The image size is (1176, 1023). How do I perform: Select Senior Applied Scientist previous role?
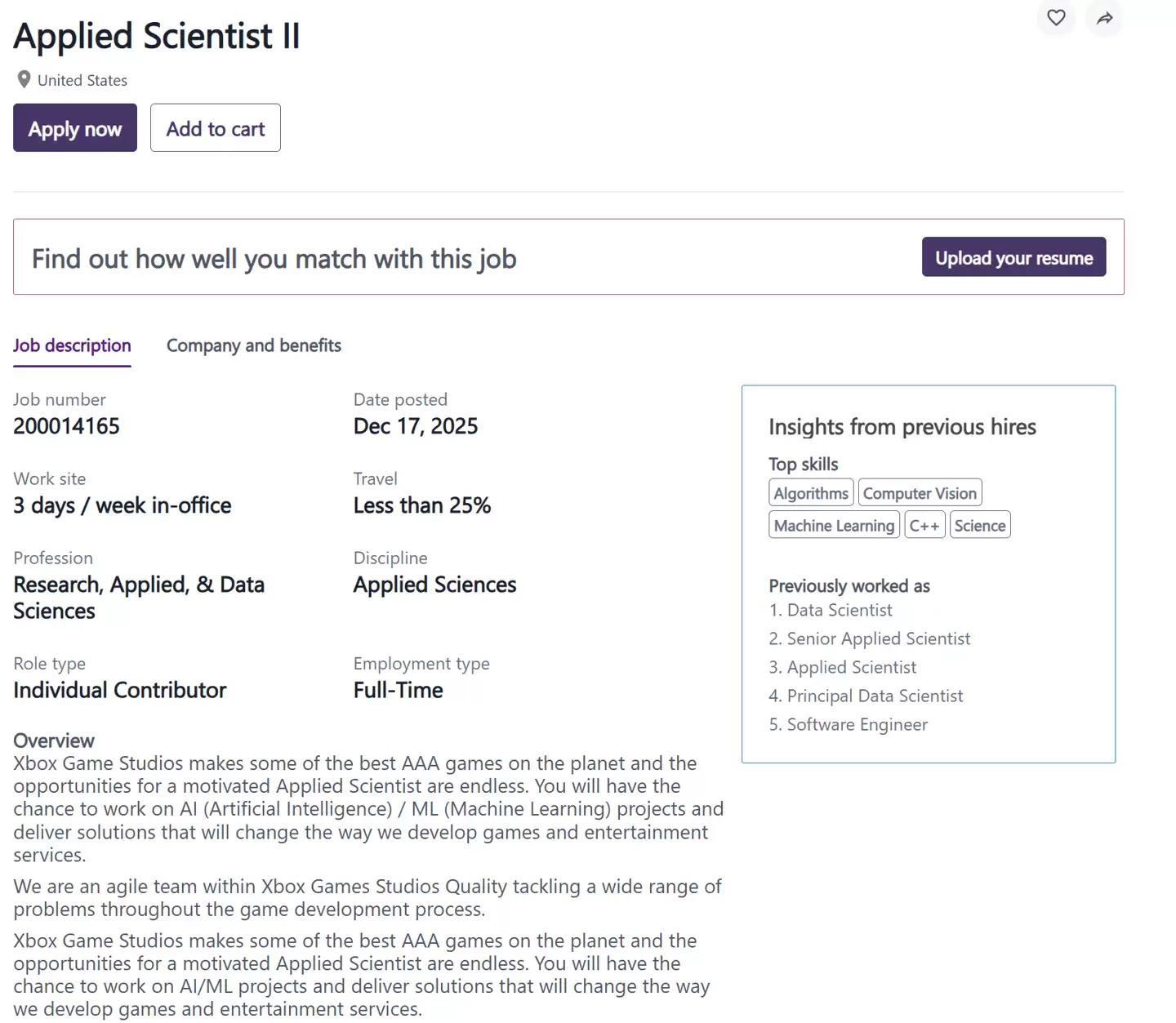click(878, 638)
